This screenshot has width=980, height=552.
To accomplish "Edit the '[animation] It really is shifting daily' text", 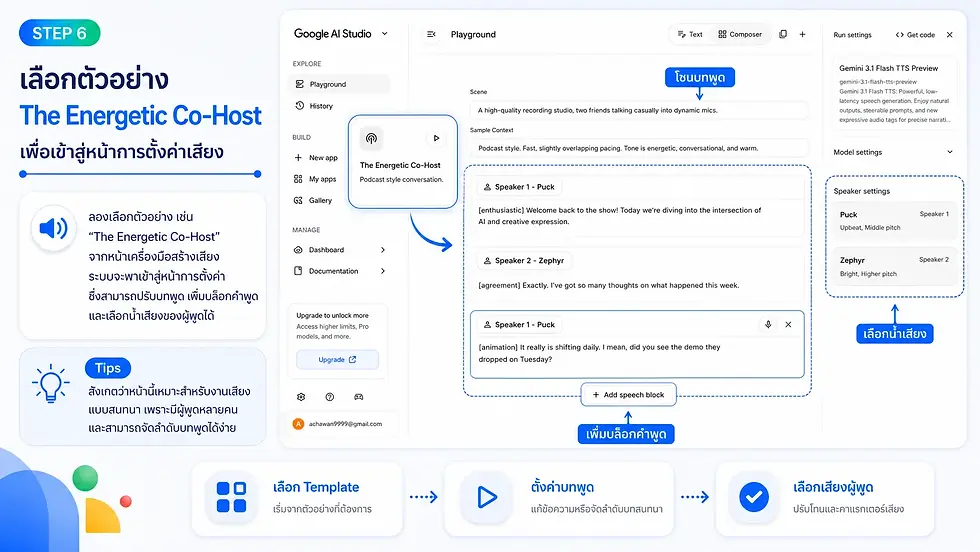I will 599,353.
